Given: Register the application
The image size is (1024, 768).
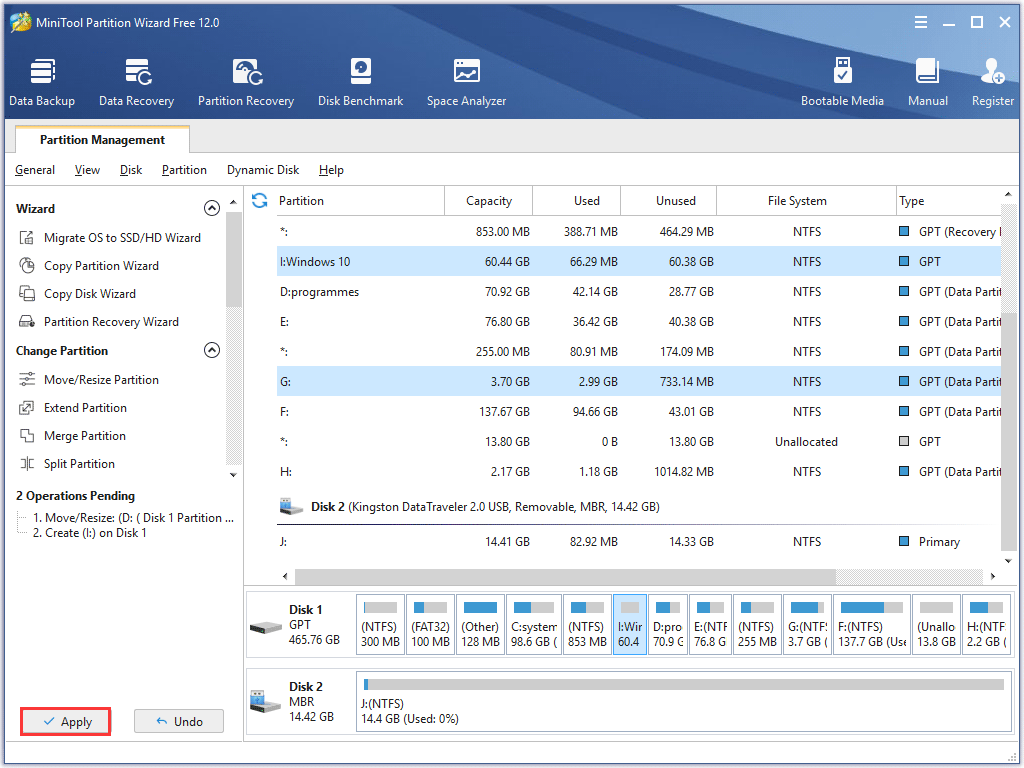Looking at the screenshot, I should 991,80.
